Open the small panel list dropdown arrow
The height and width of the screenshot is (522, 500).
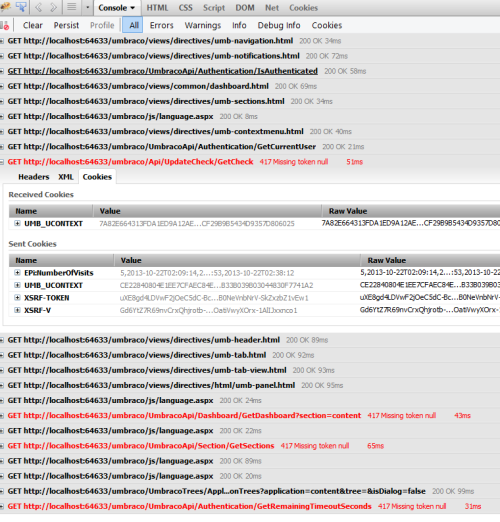click(x=87, y=7)
